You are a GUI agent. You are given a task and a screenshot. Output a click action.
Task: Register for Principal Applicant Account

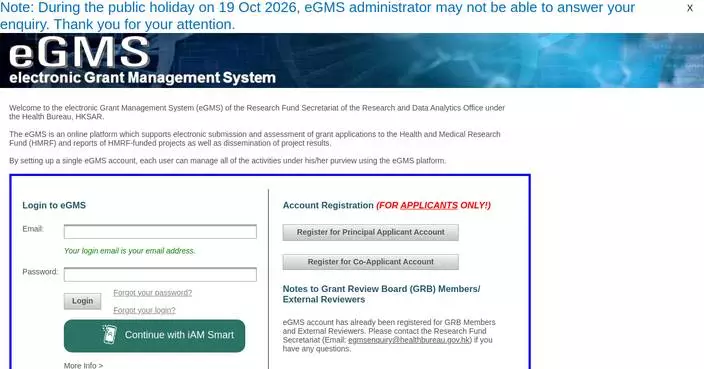(x=370, y=233)
